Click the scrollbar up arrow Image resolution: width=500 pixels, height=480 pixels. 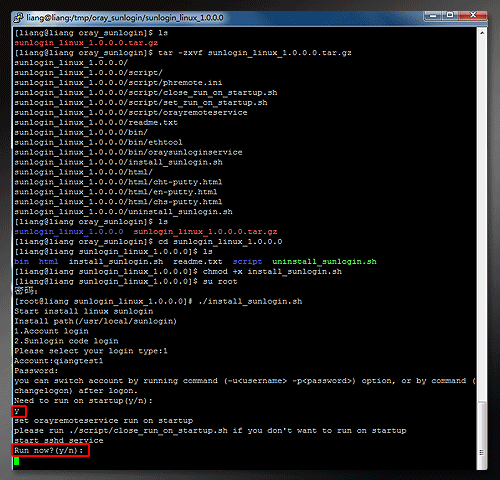tap(482, 33)
